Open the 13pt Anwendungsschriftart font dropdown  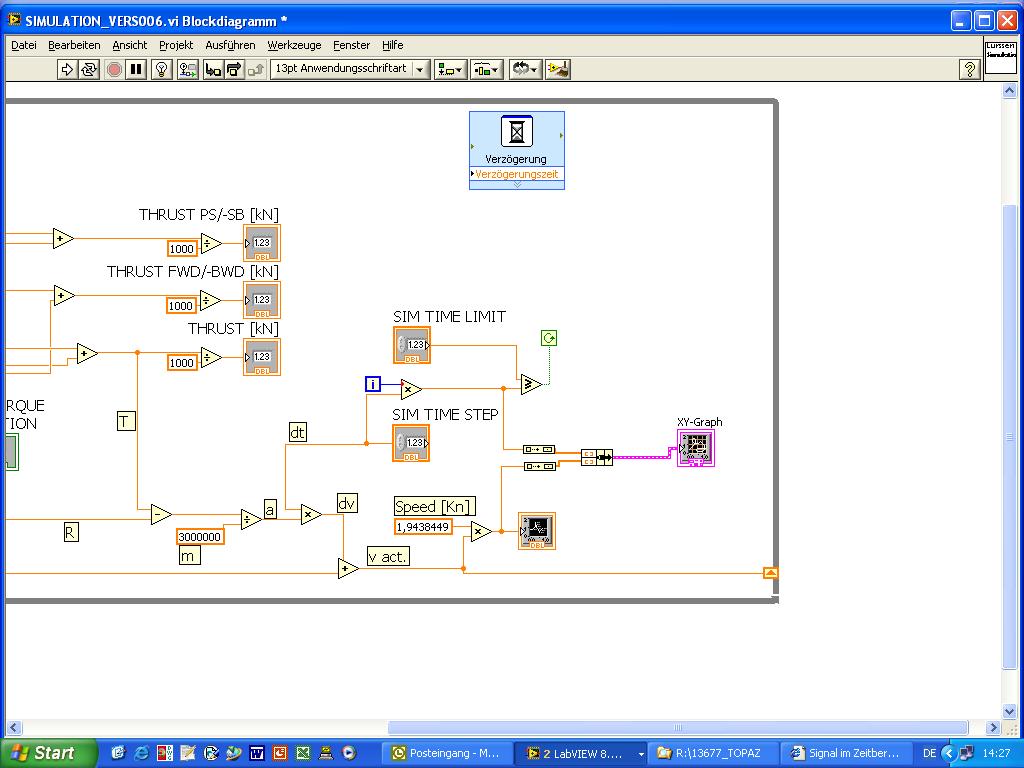420,69
